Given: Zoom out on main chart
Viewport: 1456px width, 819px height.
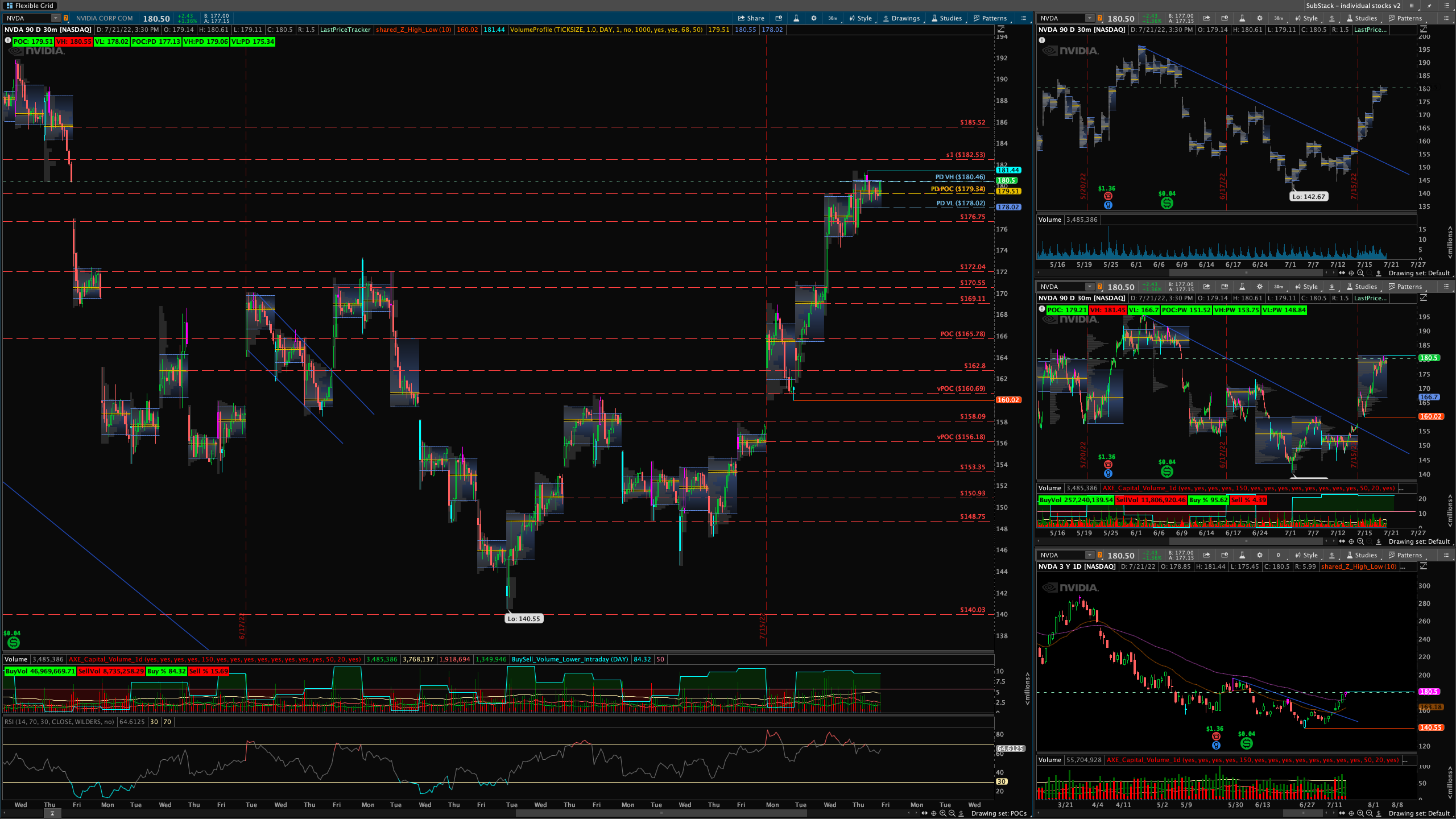Looking at the screenshot, I should coord(952,813).
